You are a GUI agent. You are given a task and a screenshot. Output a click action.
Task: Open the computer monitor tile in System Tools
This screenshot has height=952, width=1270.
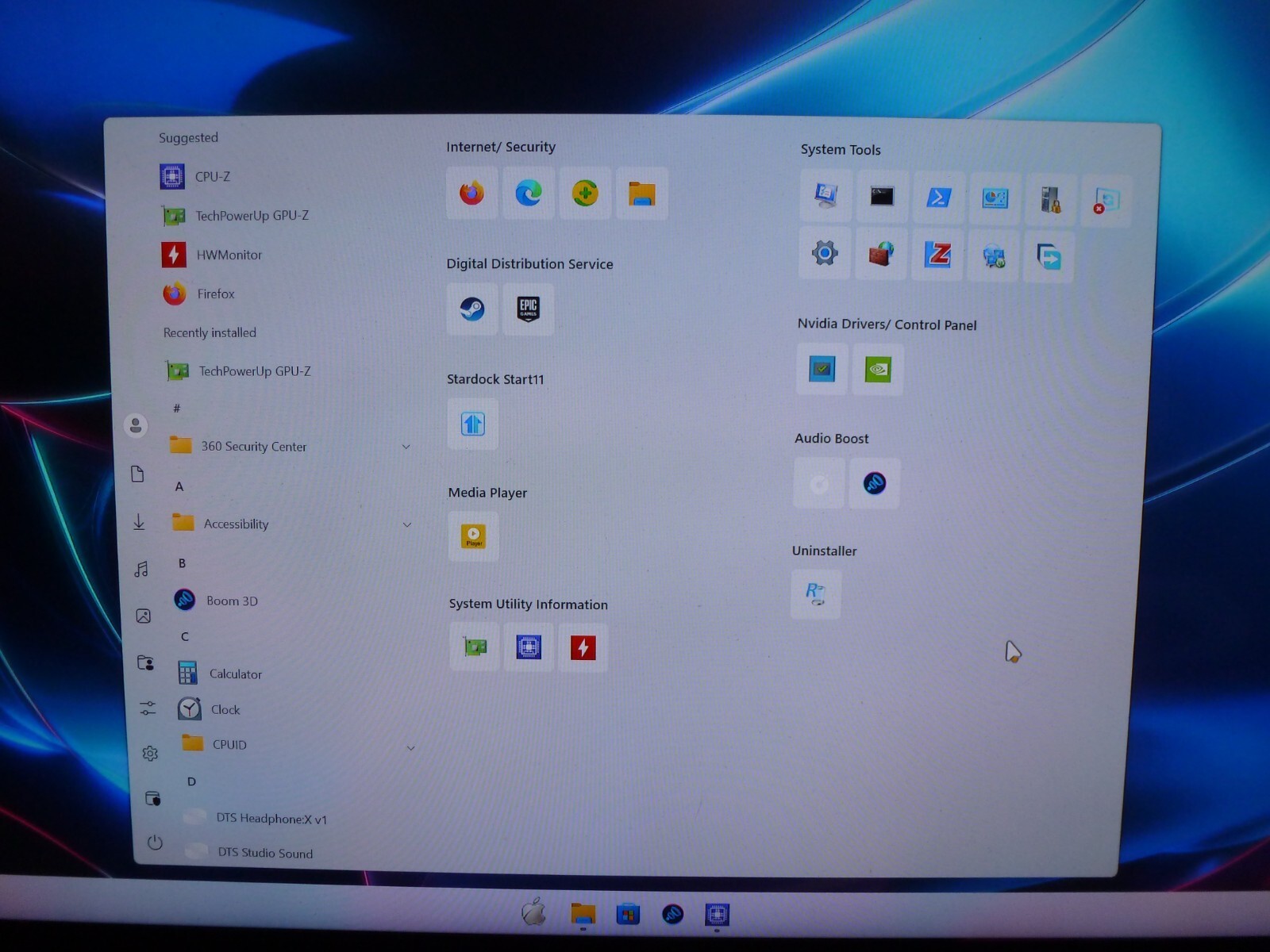click(825, 195)
